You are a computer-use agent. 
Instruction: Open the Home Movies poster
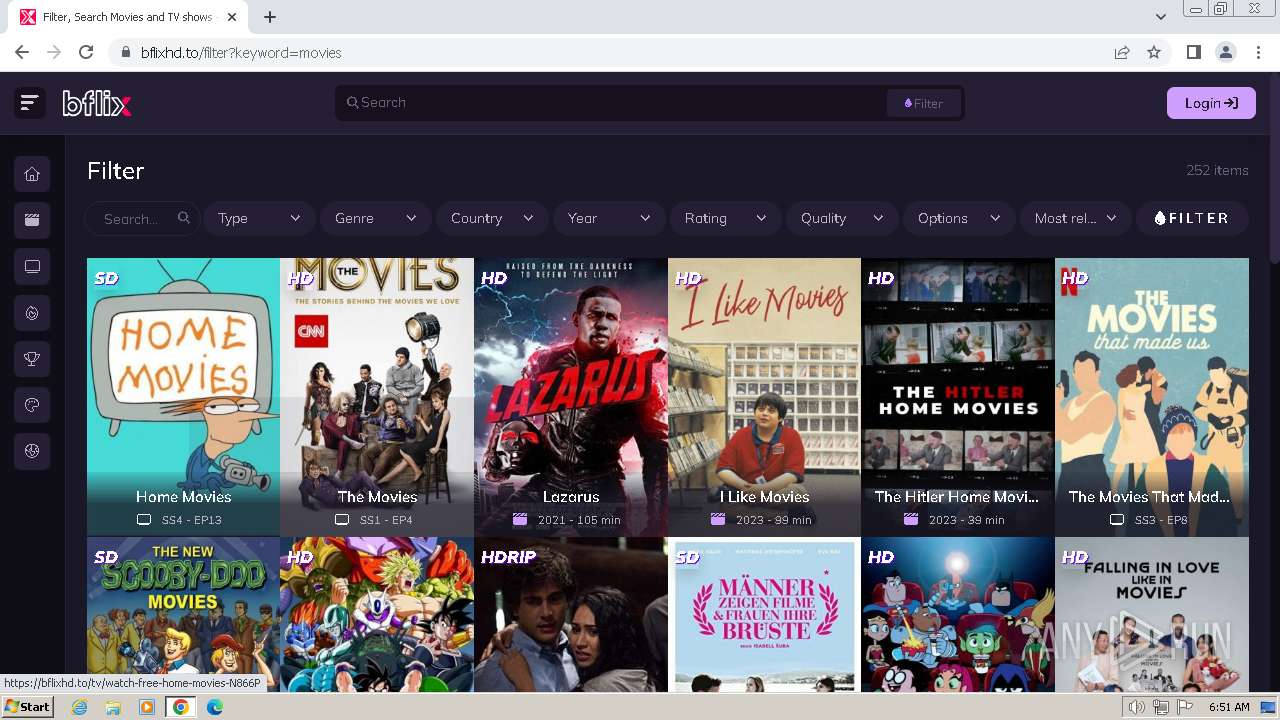point(183,397)
